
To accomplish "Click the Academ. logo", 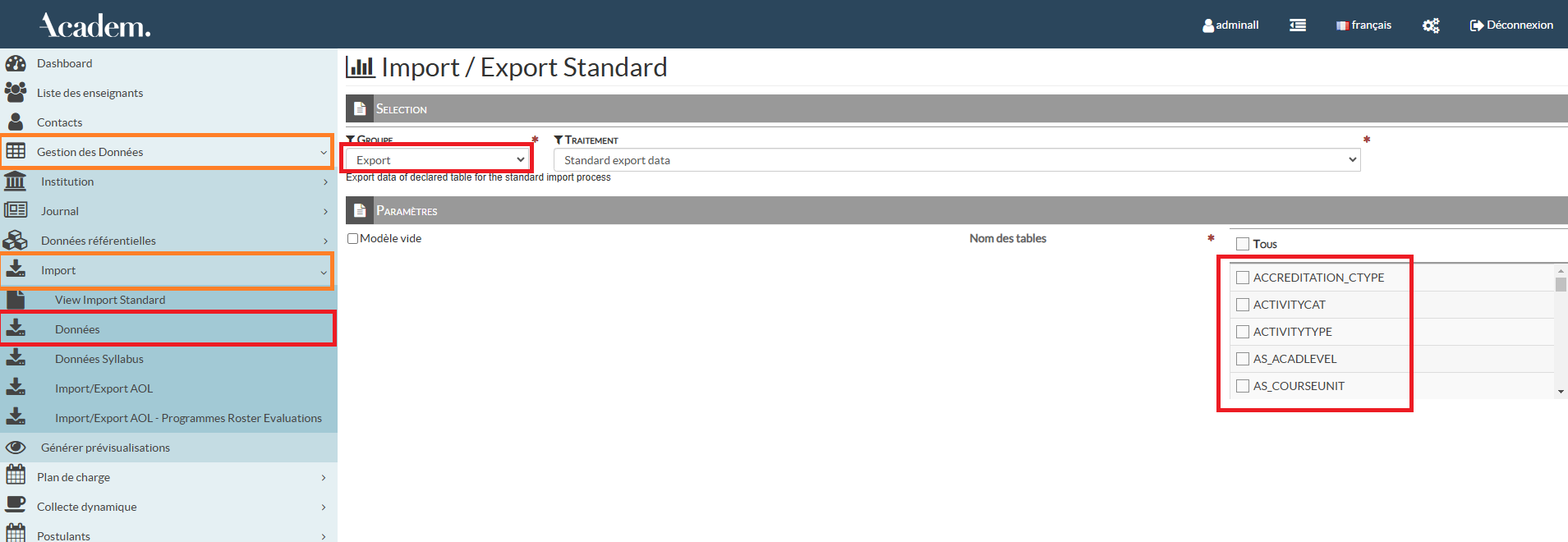I will pos(95,25).
